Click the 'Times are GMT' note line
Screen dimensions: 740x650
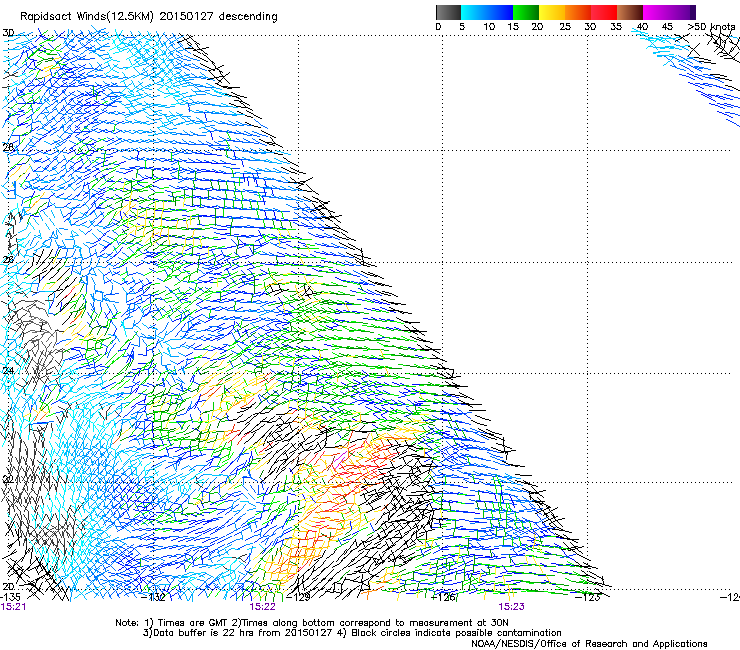312,623
